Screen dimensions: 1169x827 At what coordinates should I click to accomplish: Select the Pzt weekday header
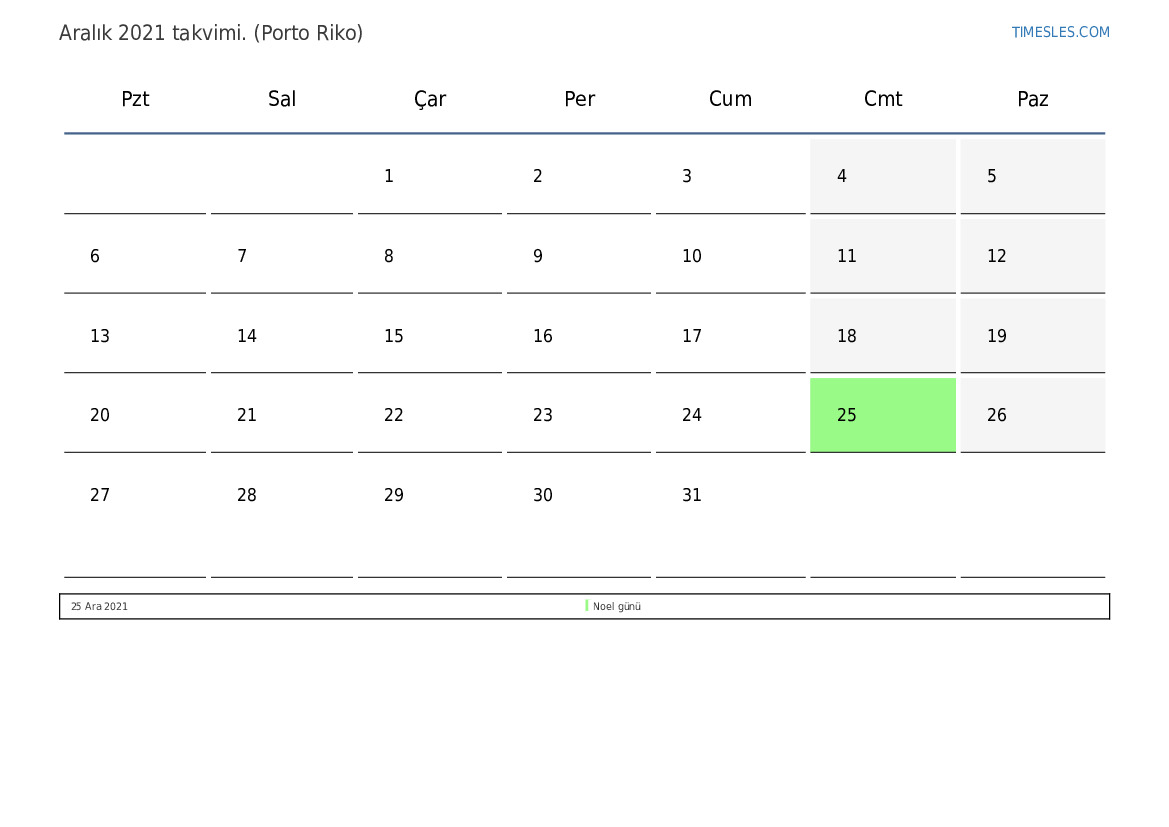pos(135,99)
